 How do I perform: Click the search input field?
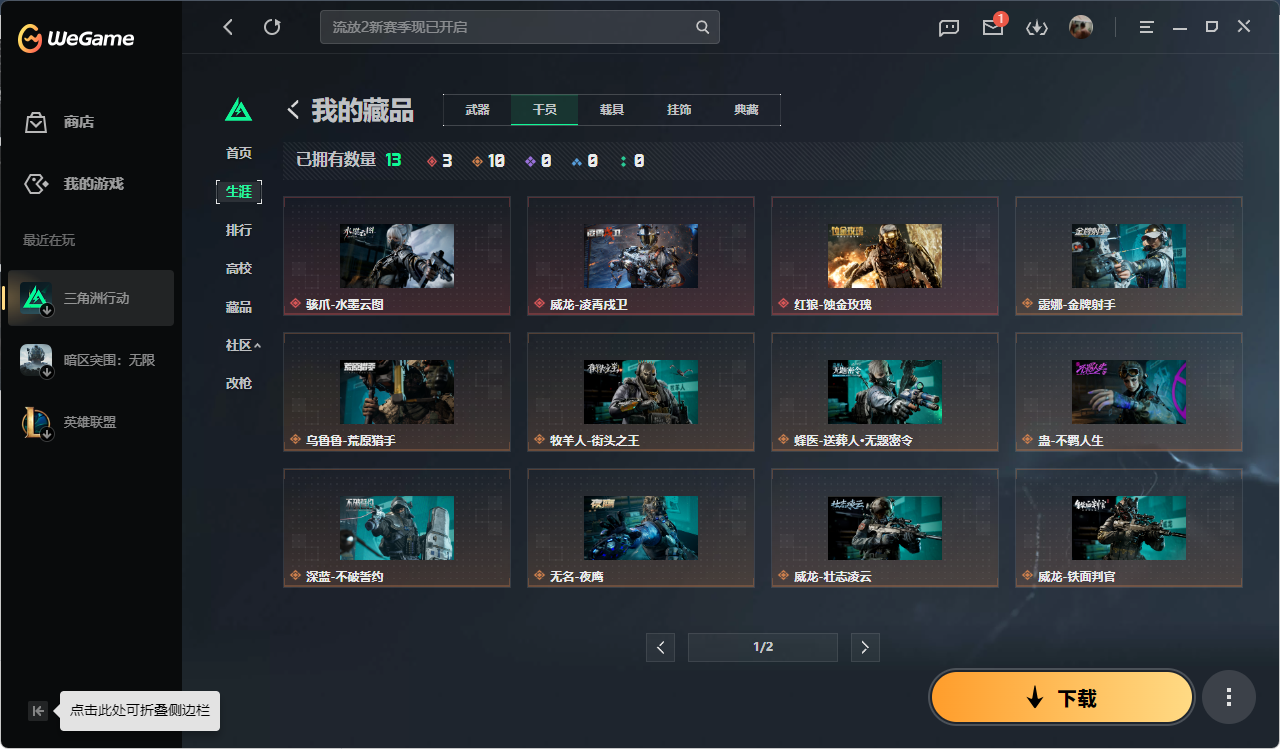coord(520,27)
